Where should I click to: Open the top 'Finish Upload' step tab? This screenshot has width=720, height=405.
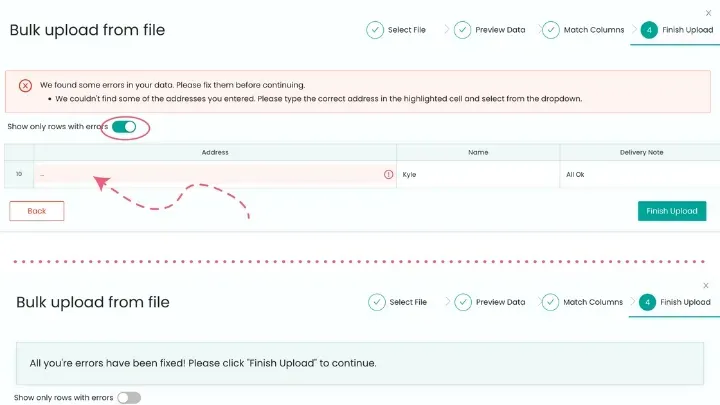pyautogui.click(x=687, y=30)
